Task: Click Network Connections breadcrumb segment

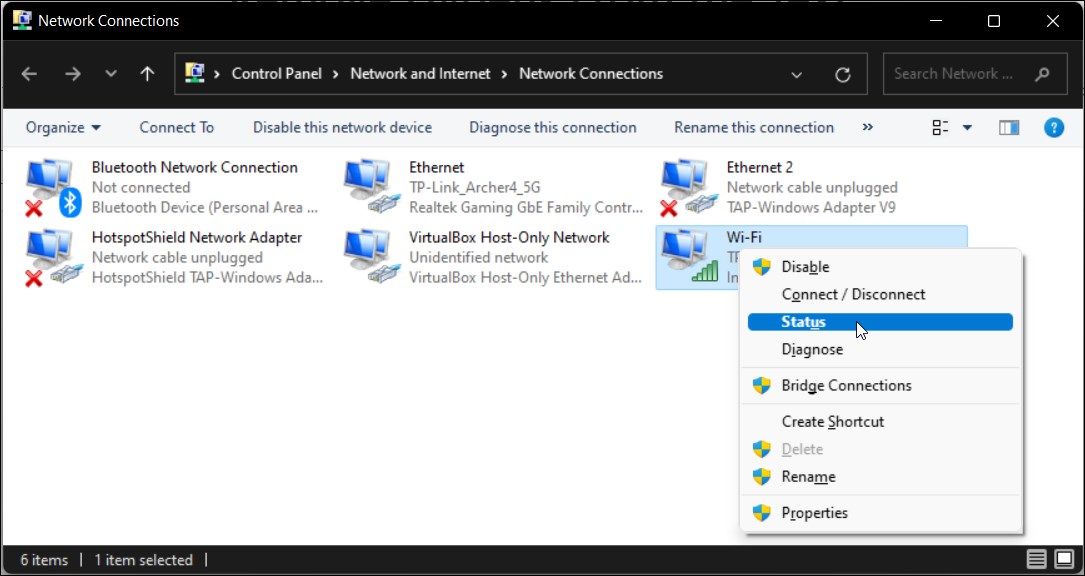Action: pos(591,73)
